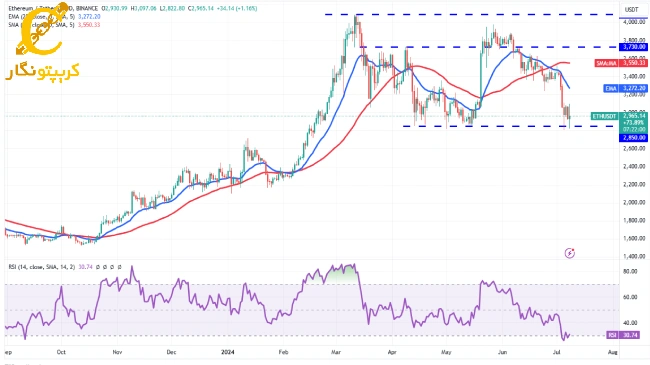Image resolution: width=650 pixels, height=365 pixels.
Task: Click the Feb label on time axis
Action: pyautogui.click(x=283, y=352)
